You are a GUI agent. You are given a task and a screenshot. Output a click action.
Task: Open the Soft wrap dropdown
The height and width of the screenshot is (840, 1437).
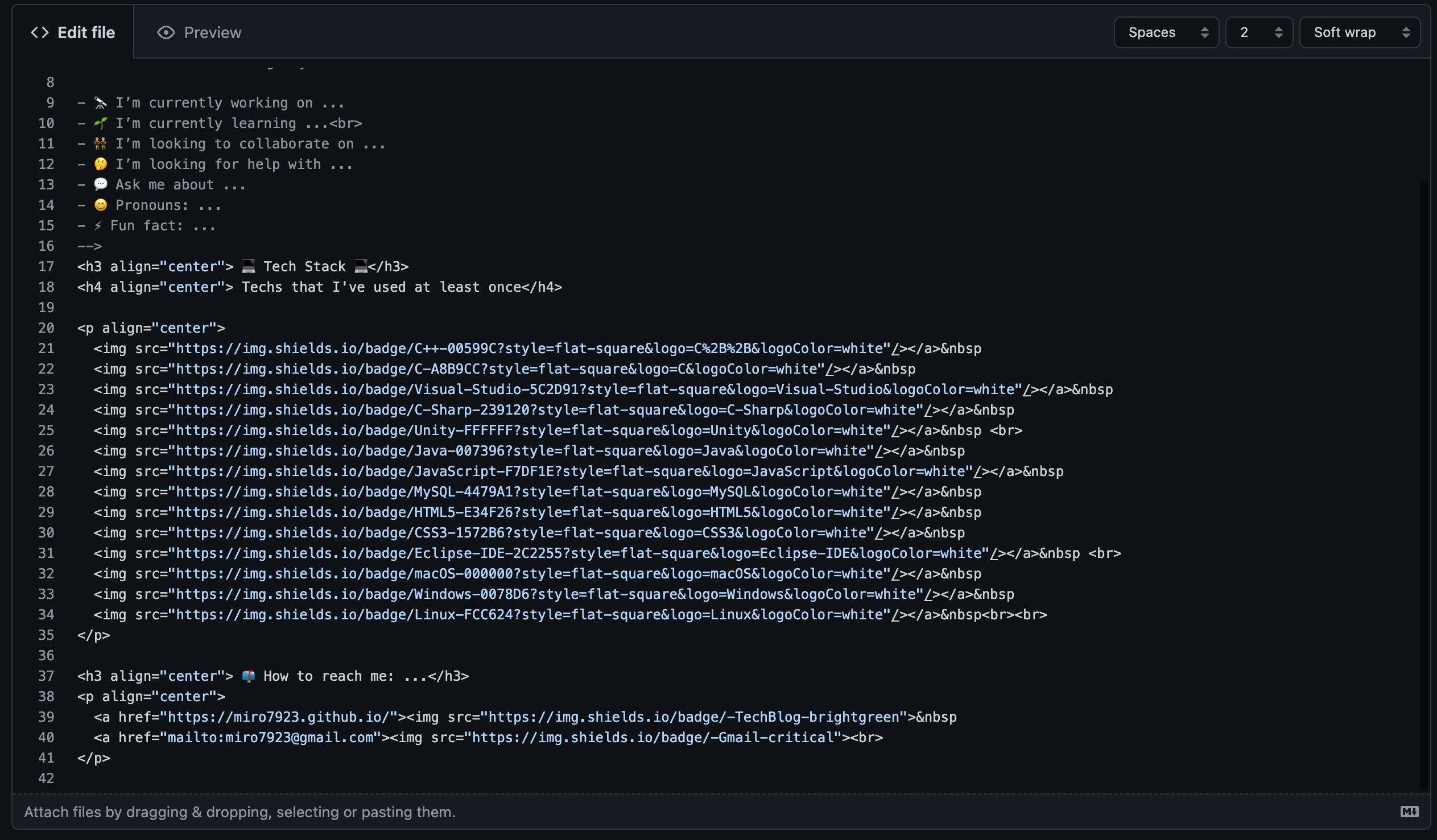(x=1360, y=32)
